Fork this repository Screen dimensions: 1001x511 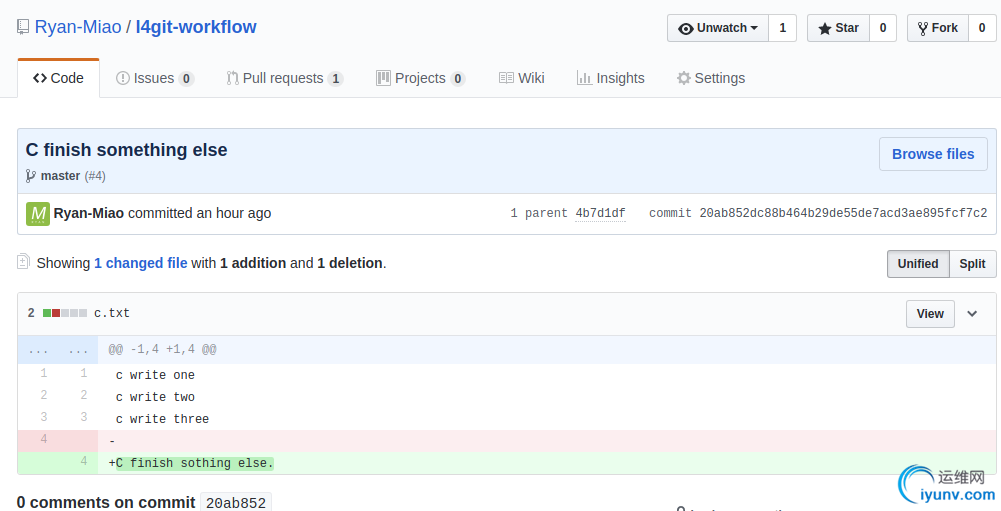tap(936, 28)
